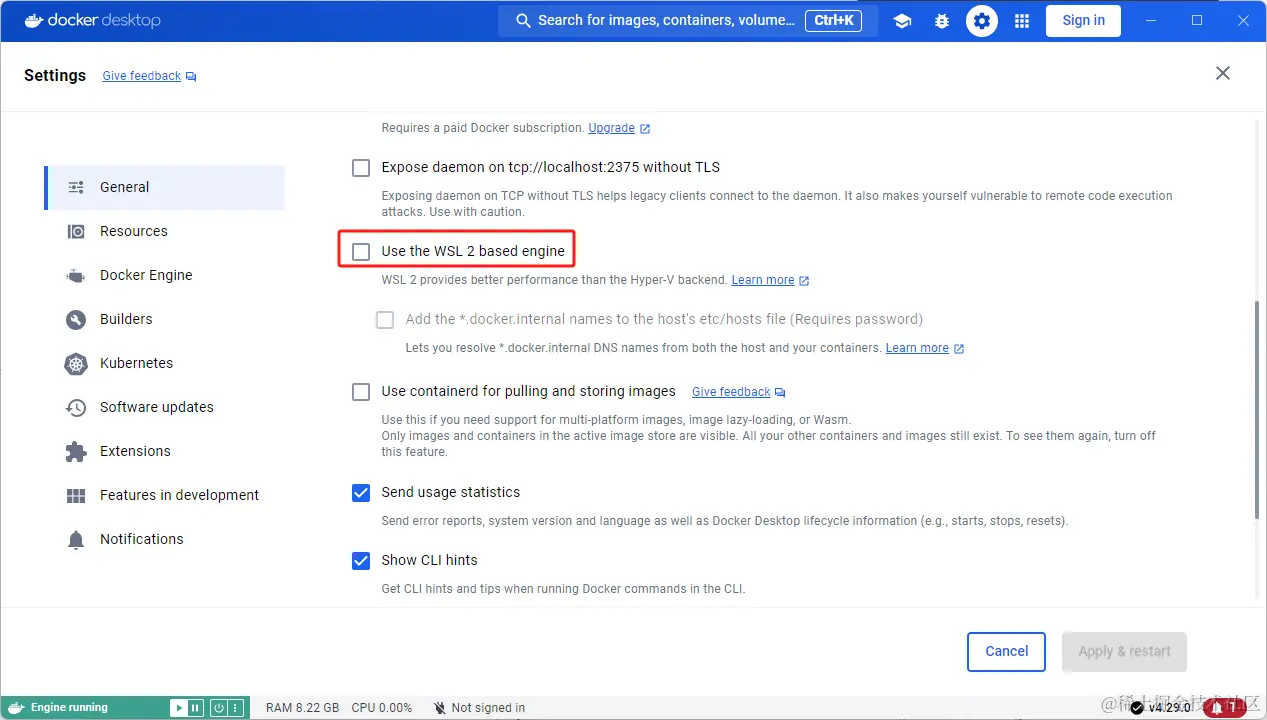This screenshot has width=1267, height=720.
Task: Select the Notifications settings tab
Action: click(x=165, y=539)
